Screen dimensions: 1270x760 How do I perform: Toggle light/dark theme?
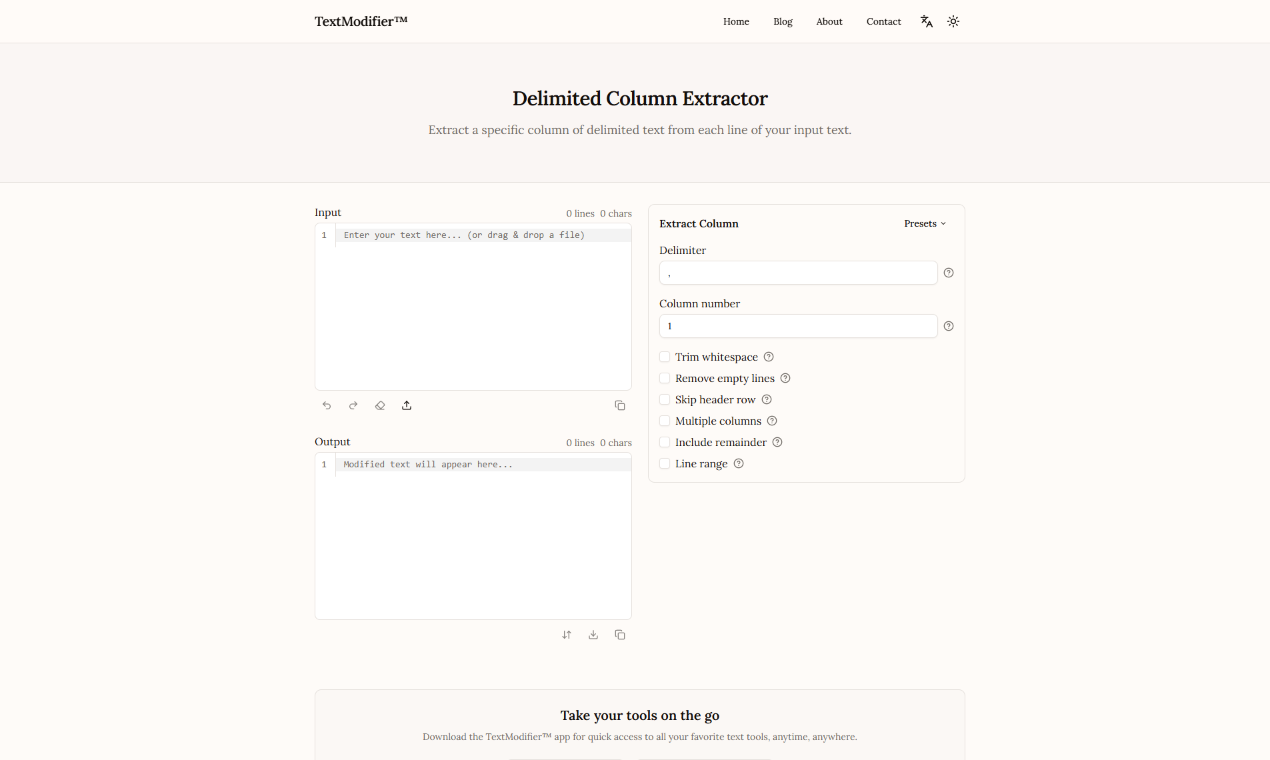coord(953,21)
